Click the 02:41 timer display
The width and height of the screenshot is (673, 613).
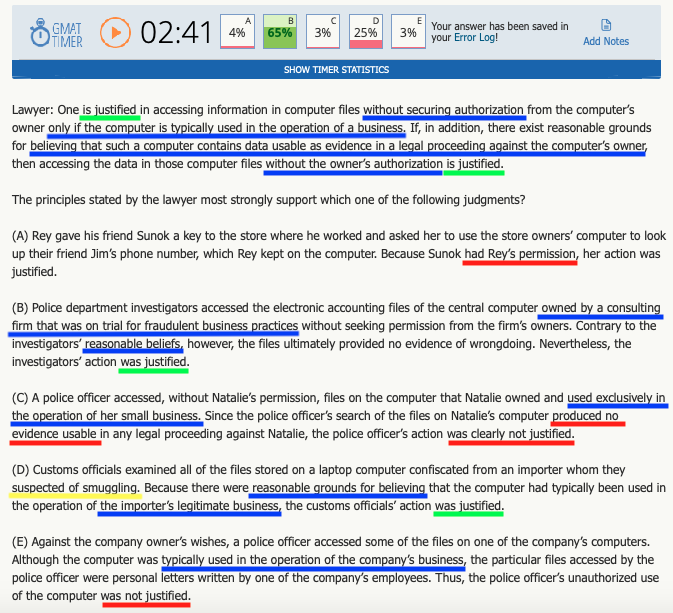click(x=176, y=33)
